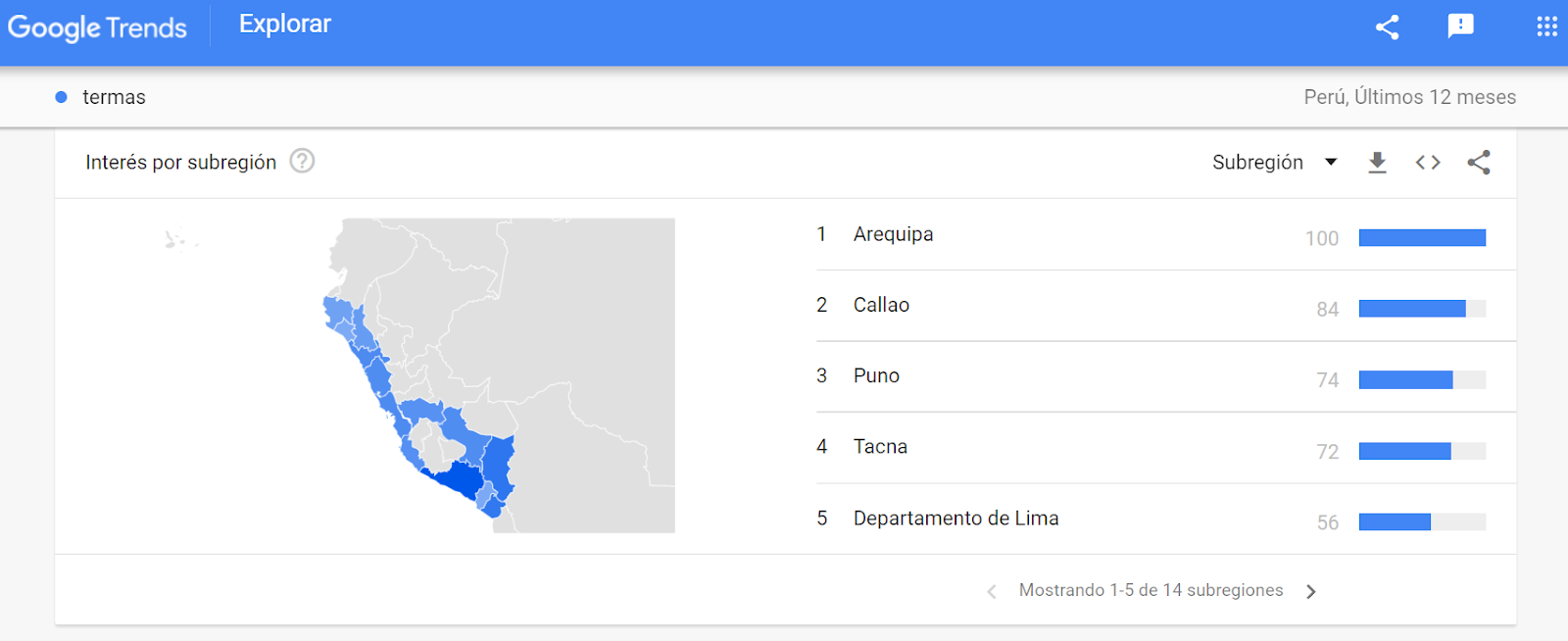Open the Google apps grid icon
This screenshot has height=641, width=1568.
pyautogui.click(x=1546, y=26)
